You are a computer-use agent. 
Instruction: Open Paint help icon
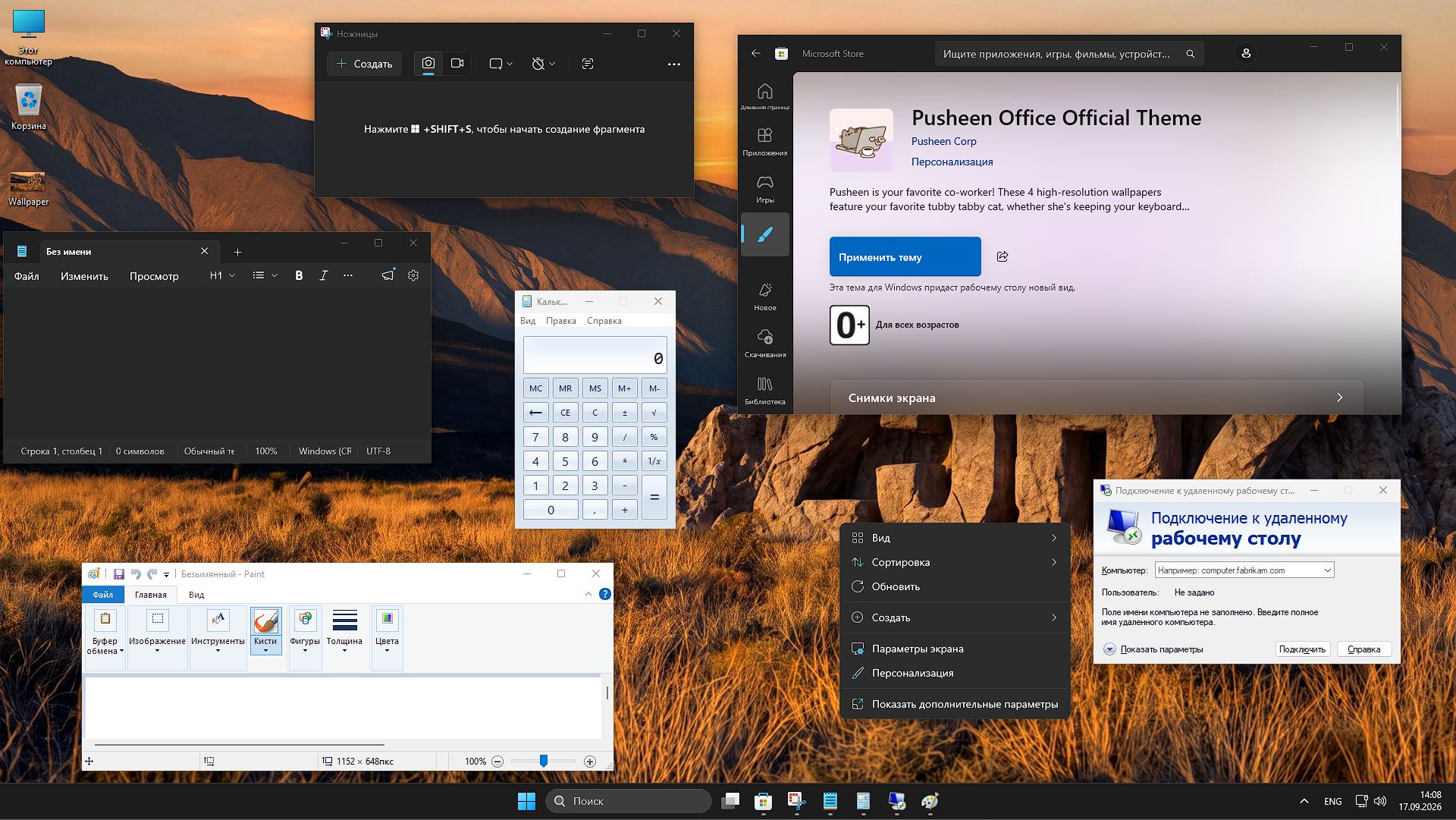[x=605, y=594]
